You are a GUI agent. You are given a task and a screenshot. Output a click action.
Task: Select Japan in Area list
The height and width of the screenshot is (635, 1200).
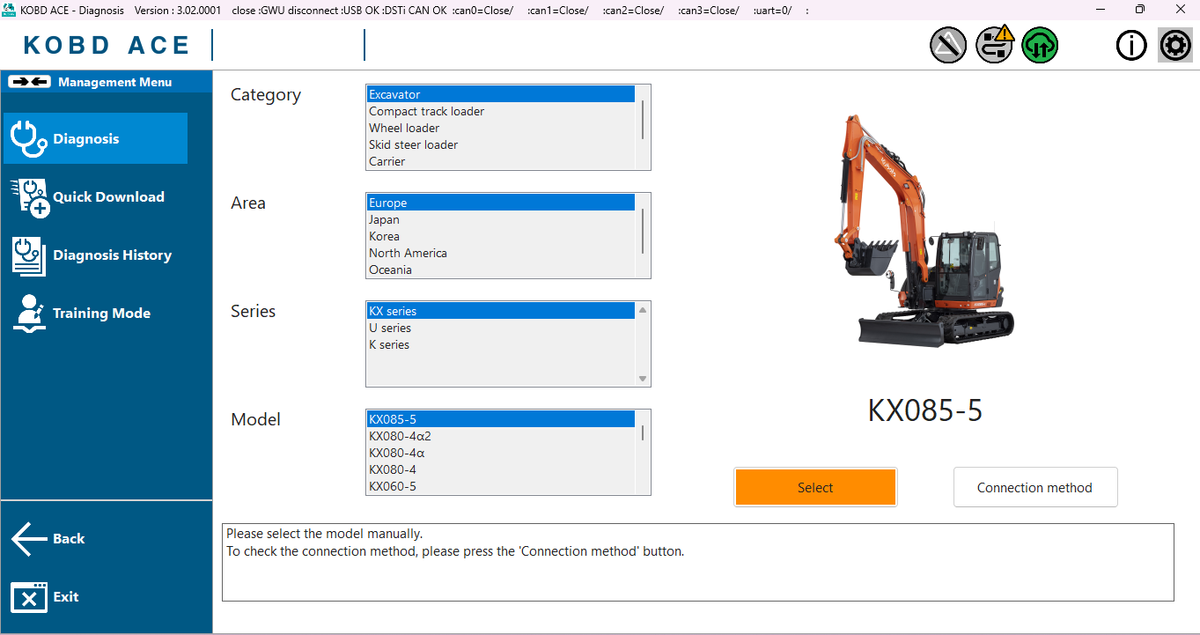click(501, 220)
